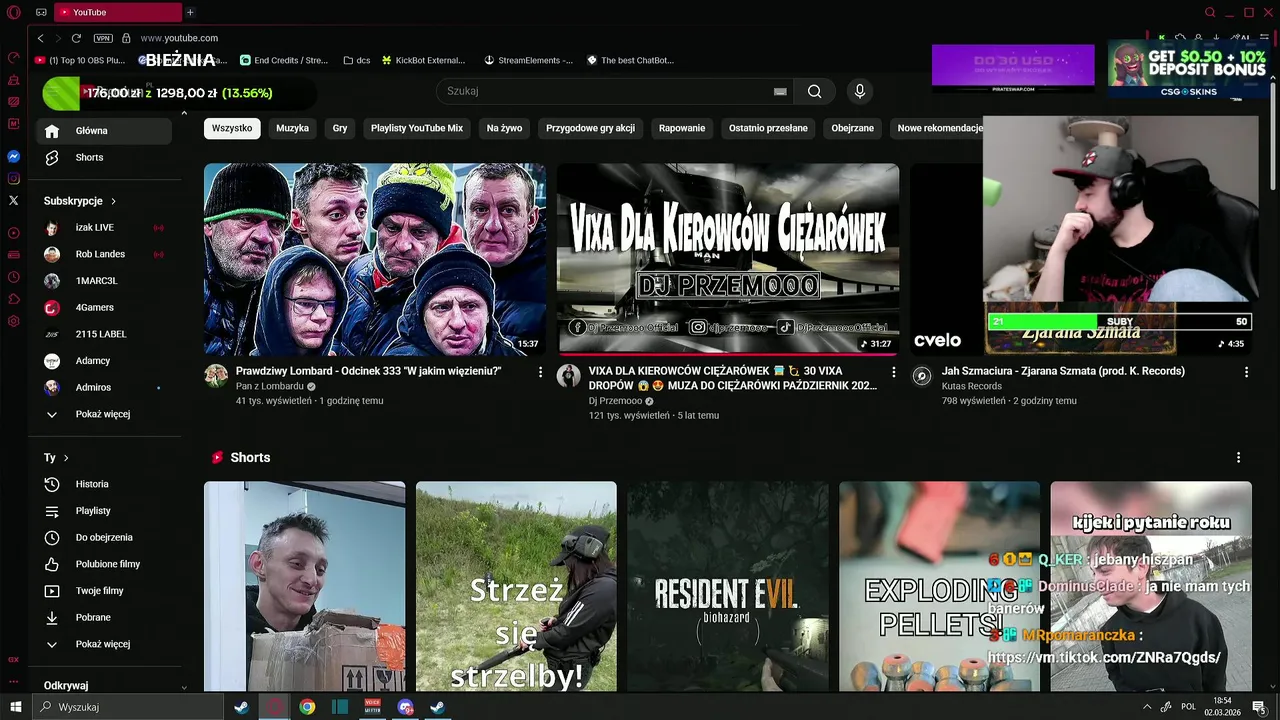Open StreamElements bookmark
The image size is (1280, 720).
529,60
